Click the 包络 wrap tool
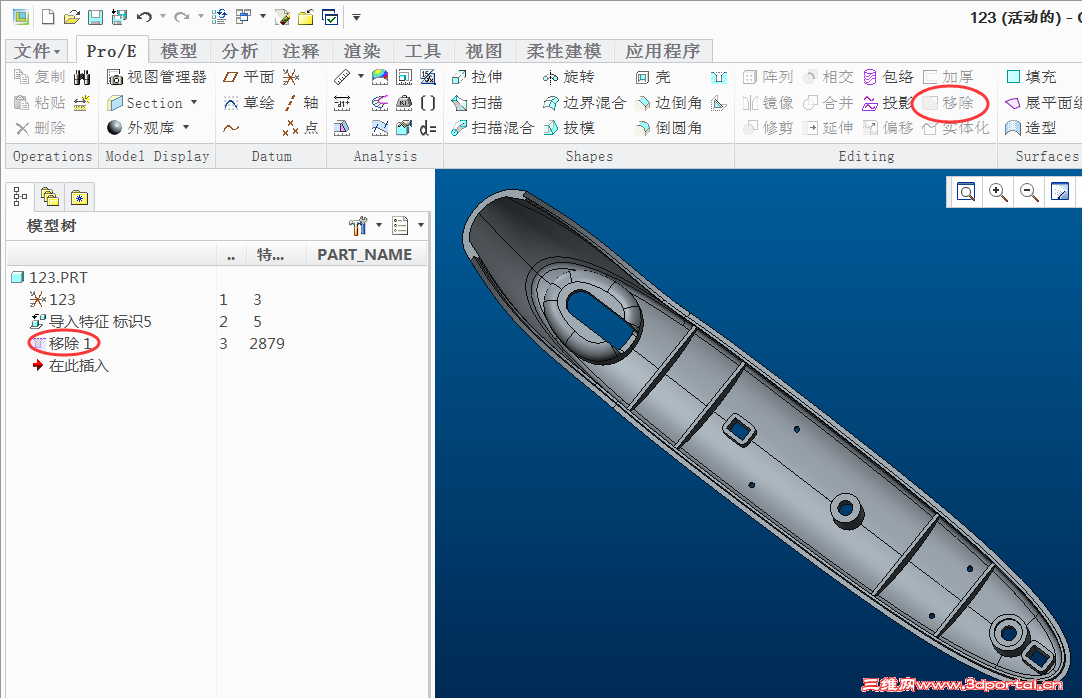 tap(889, 77)
